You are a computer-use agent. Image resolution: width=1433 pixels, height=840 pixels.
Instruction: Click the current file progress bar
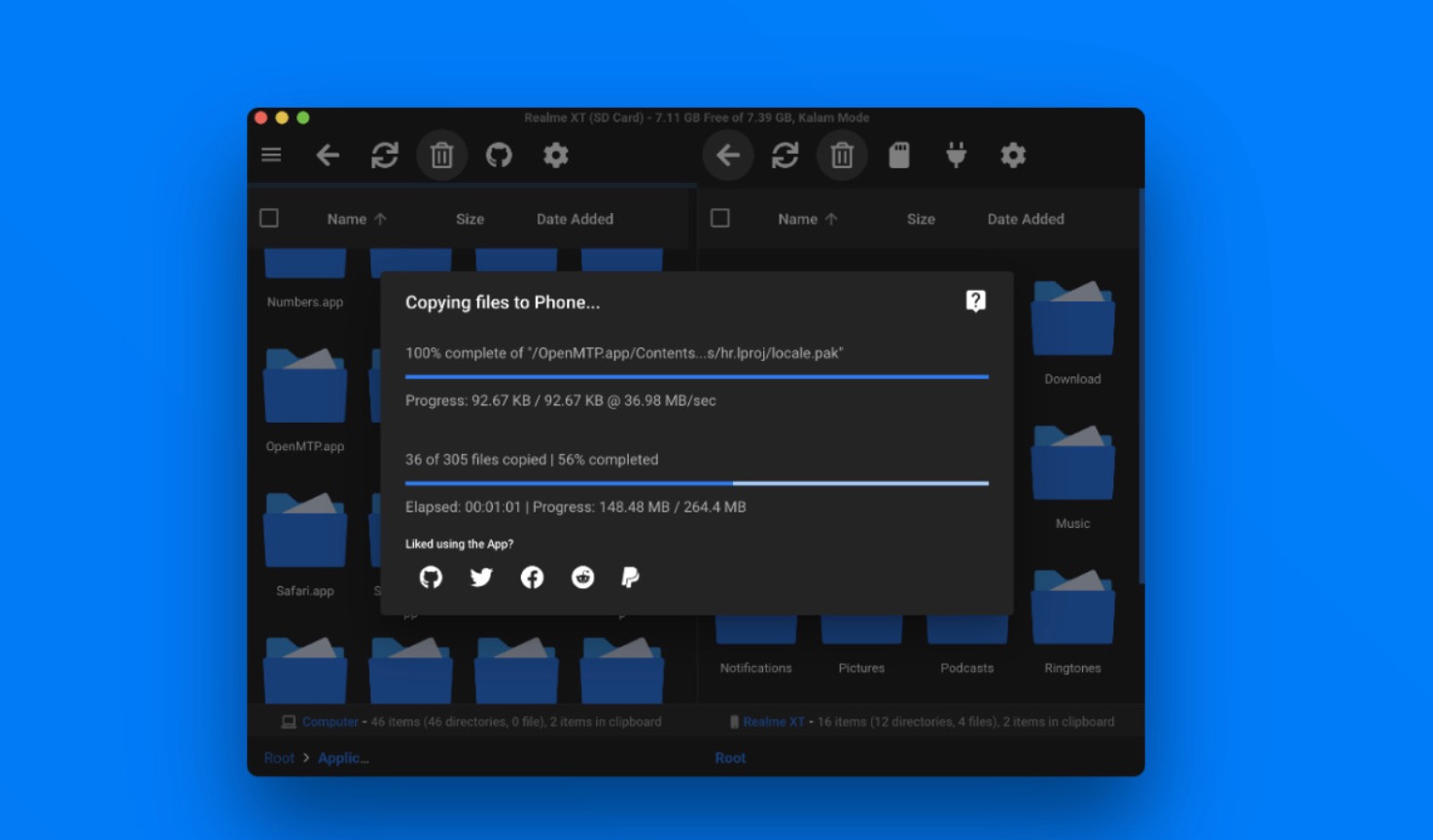697,376
